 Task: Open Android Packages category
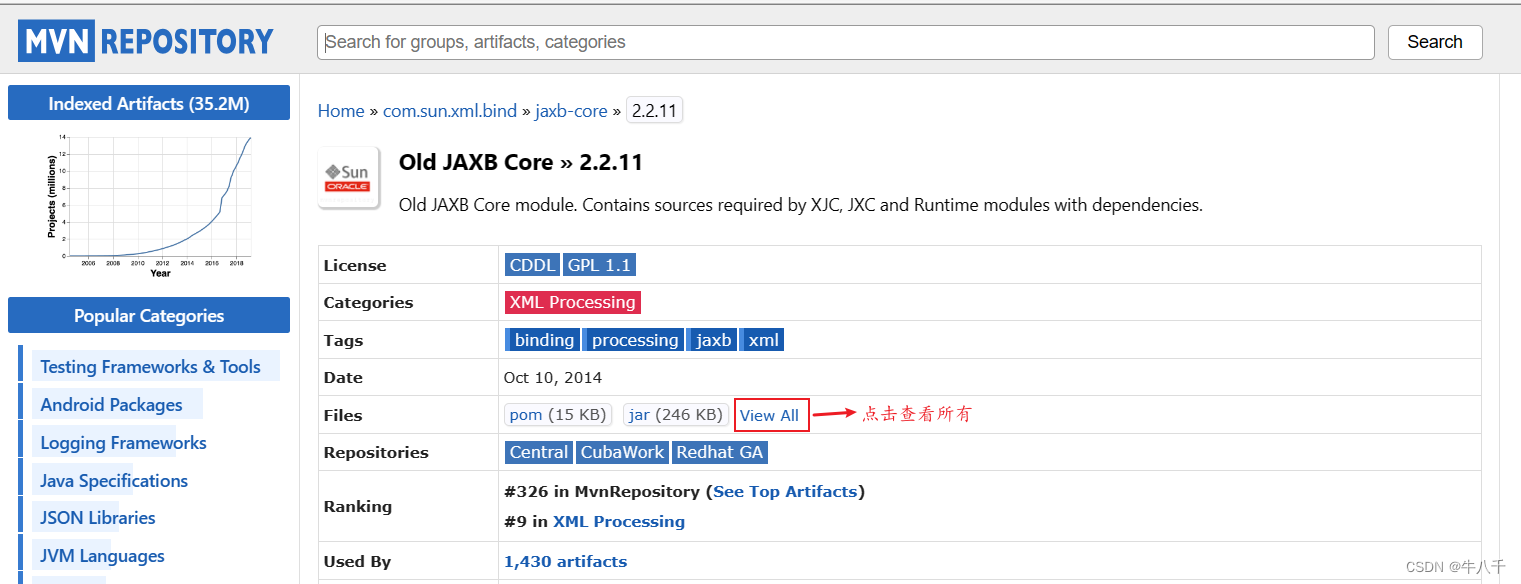point(111,405)
